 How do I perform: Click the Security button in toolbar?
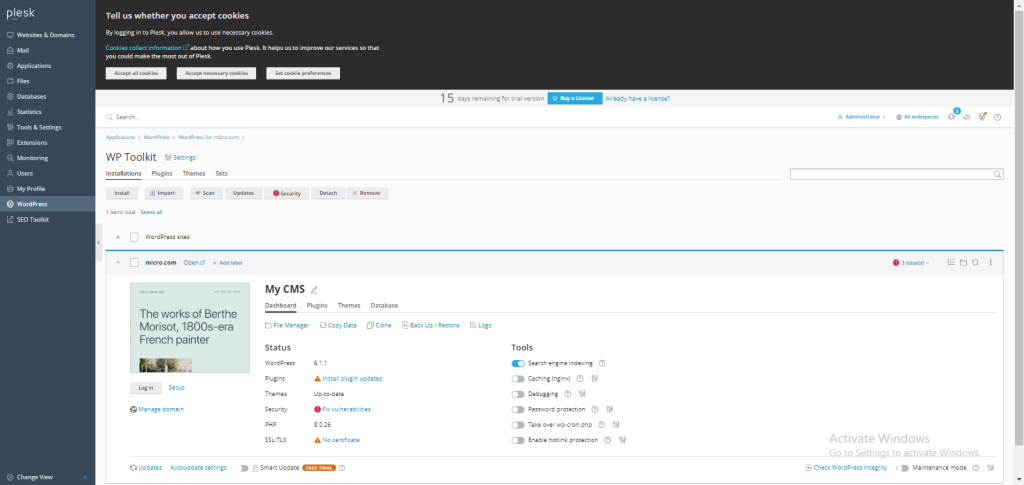(x=286, y=193)
